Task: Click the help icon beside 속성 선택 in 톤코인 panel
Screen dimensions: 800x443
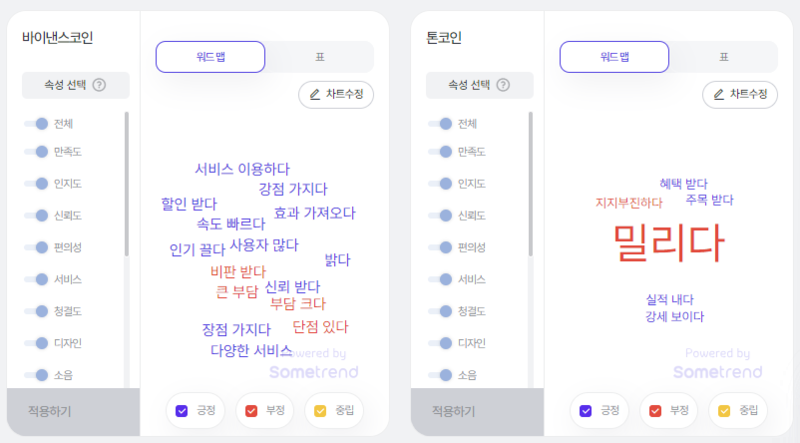Action: 503,85
